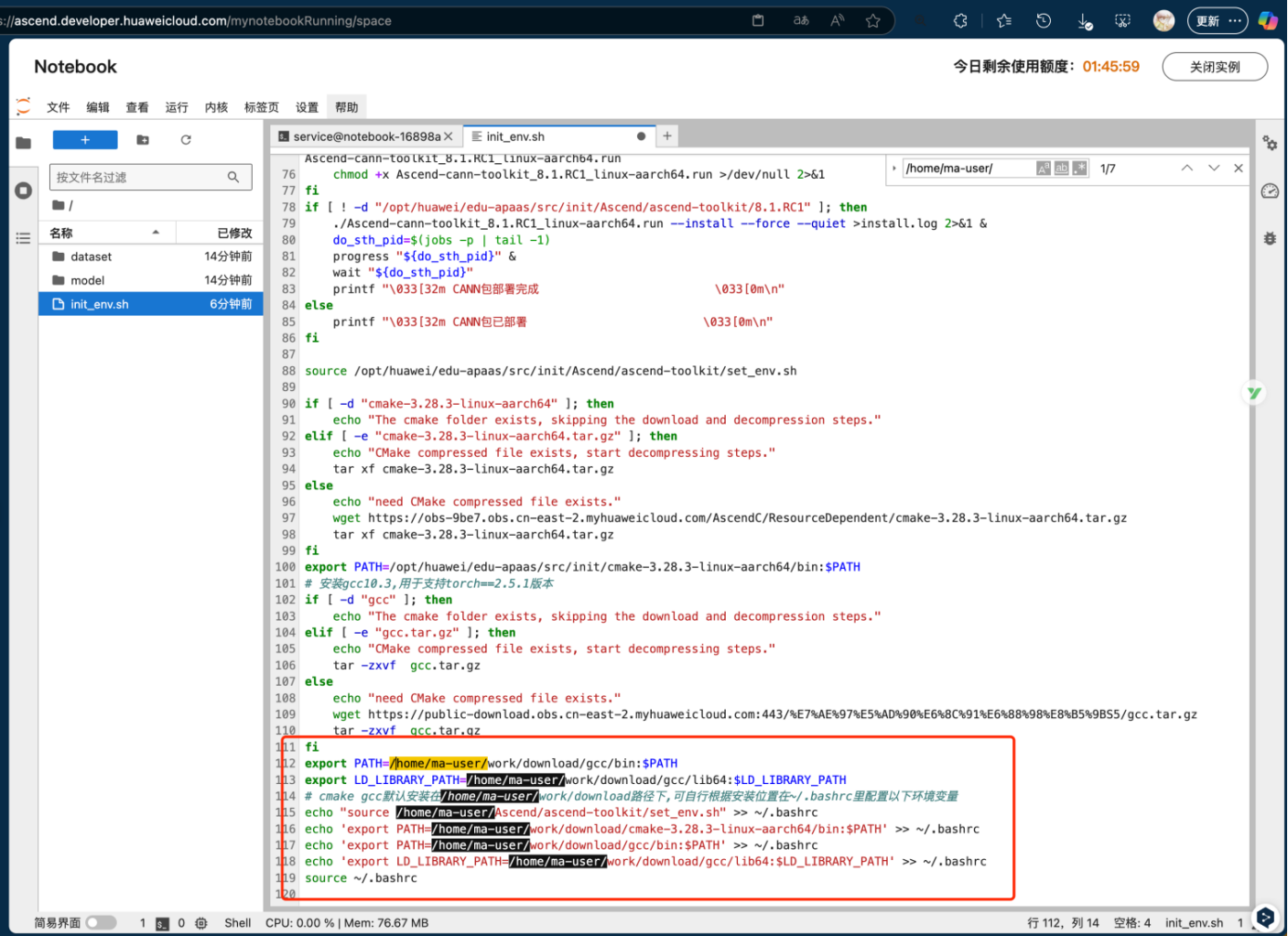Click the blue hexagon assistant icon
The image size is (1288, 936).
point(1265,918)
